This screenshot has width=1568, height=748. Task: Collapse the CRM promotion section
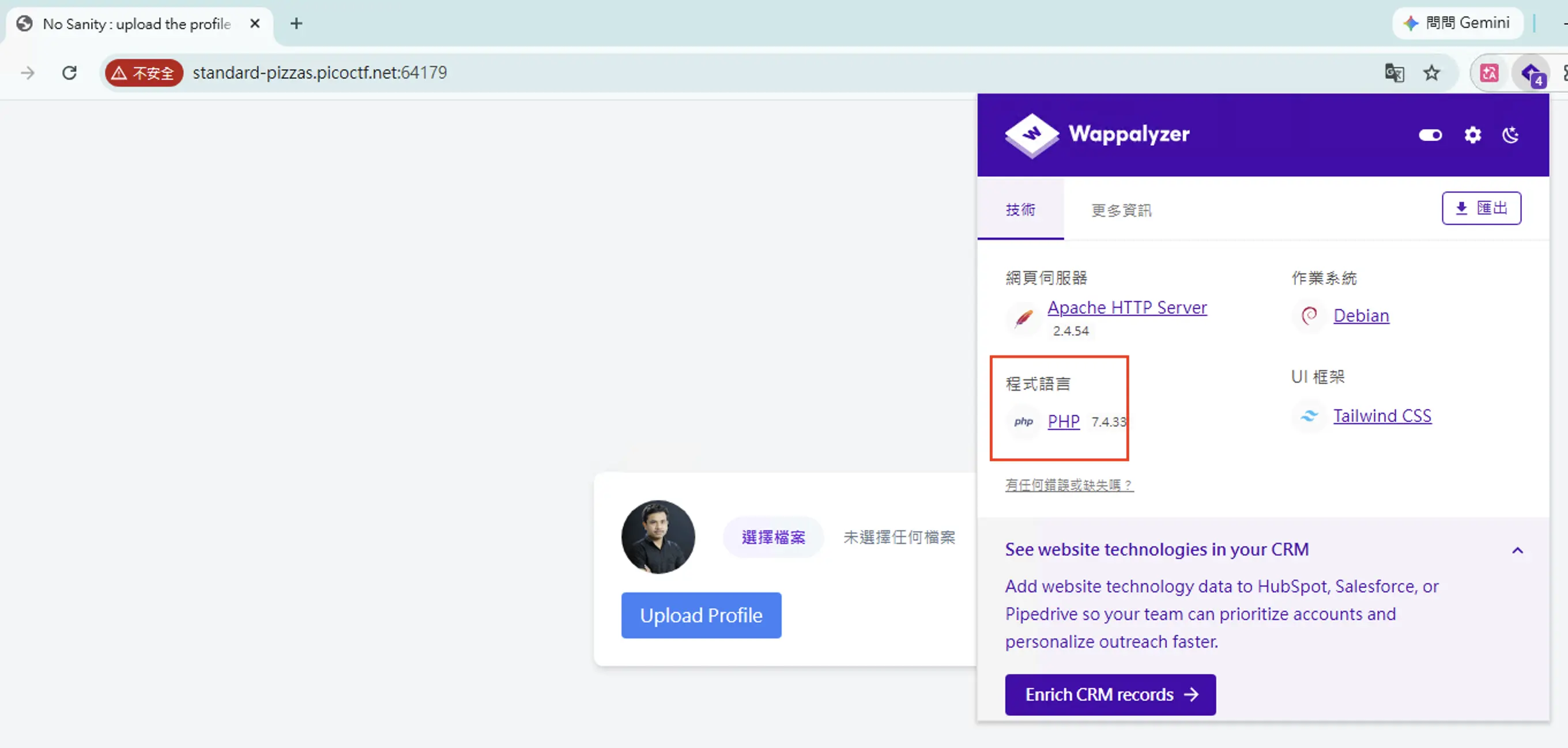tap(1517, 550)
